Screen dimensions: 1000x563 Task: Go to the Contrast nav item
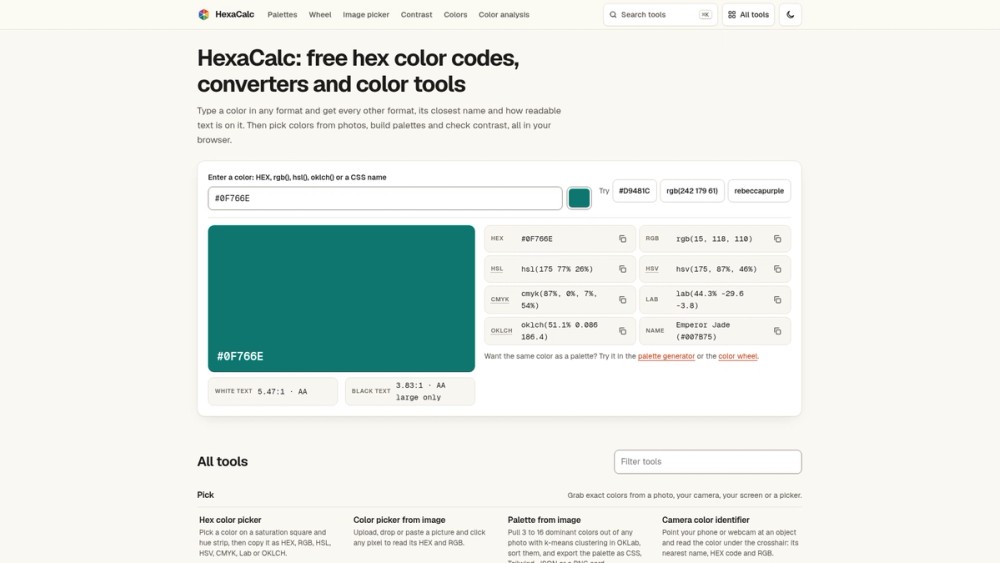point(416,15)
